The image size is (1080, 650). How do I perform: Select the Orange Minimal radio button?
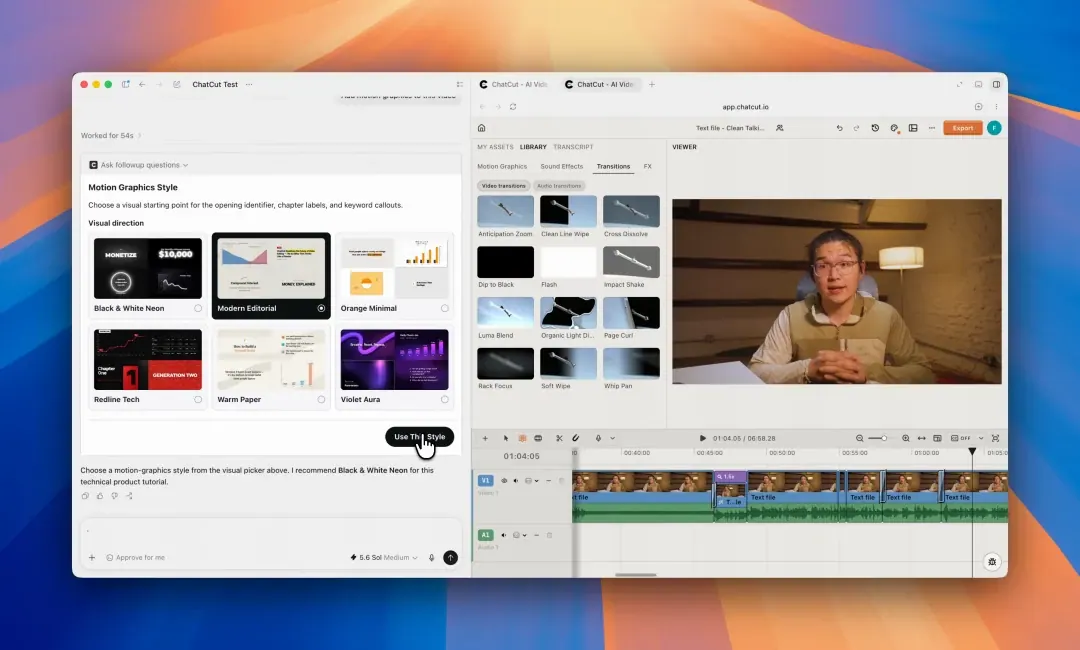(444, 308)
